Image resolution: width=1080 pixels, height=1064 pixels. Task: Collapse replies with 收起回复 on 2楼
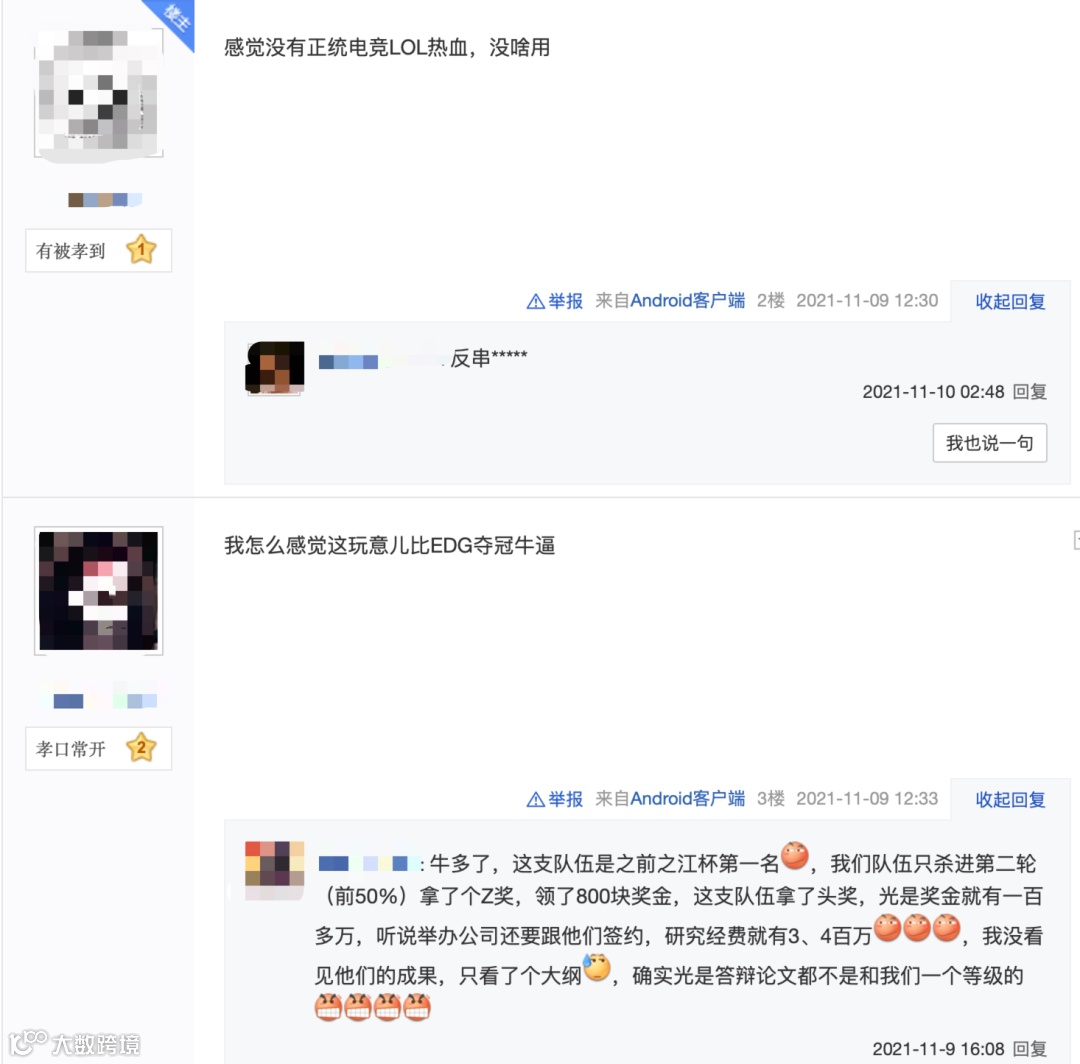(x=1010, y=302)
